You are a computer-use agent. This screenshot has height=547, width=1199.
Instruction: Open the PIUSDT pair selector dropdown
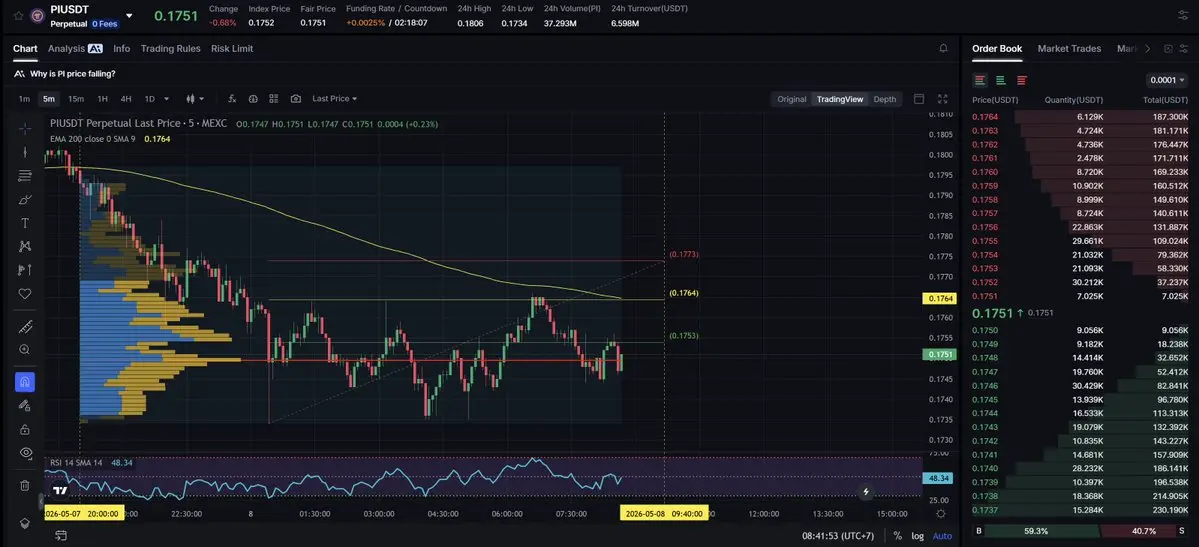tap(128, 15)
